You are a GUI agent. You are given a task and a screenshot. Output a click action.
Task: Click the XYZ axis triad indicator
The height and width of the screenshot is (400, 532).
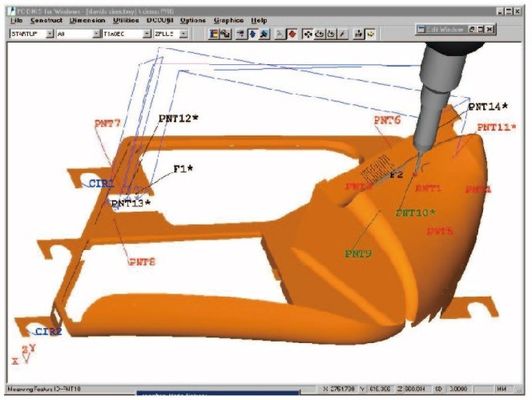click(x=24, y=355)
